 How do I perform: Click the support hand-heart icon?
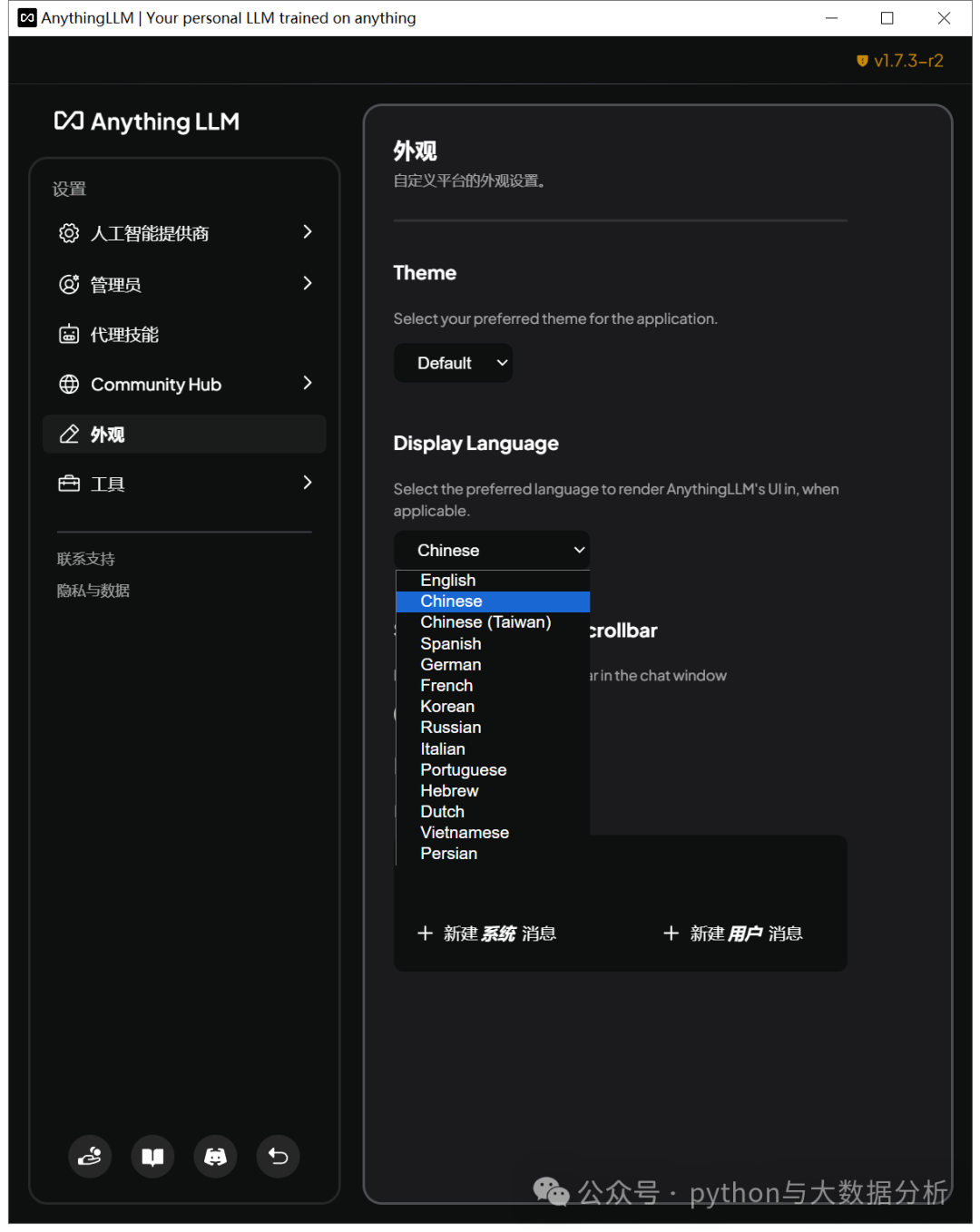[90, 1157]
